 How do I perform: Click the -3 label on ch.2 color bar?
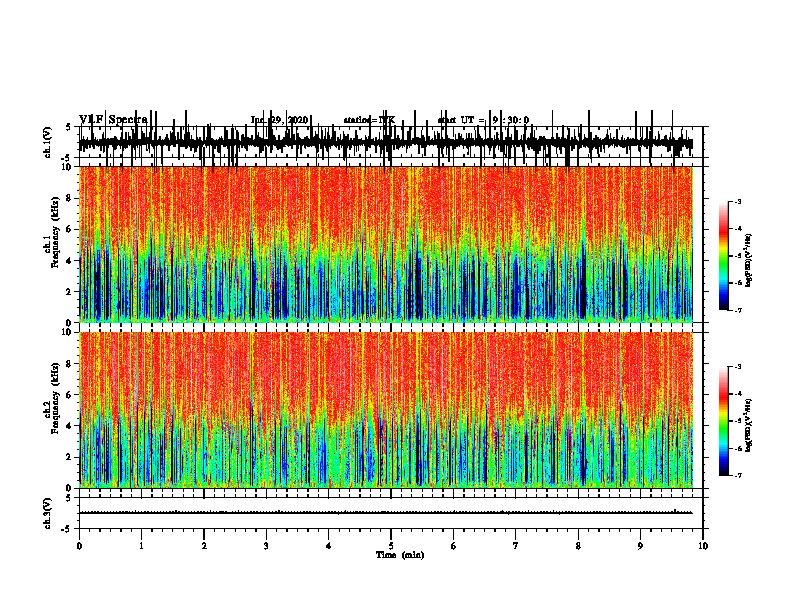(738, 367)
